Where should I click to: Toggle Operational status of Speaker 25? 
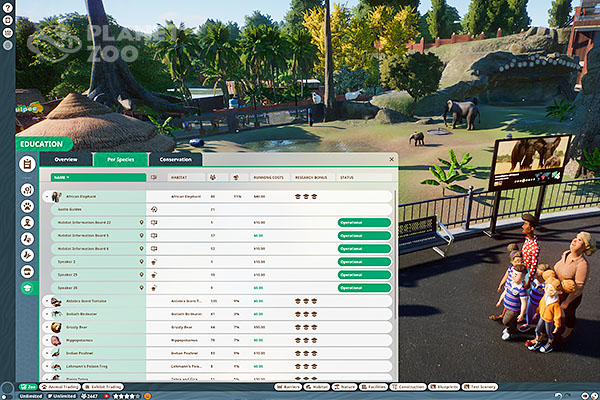click(364, 275)
